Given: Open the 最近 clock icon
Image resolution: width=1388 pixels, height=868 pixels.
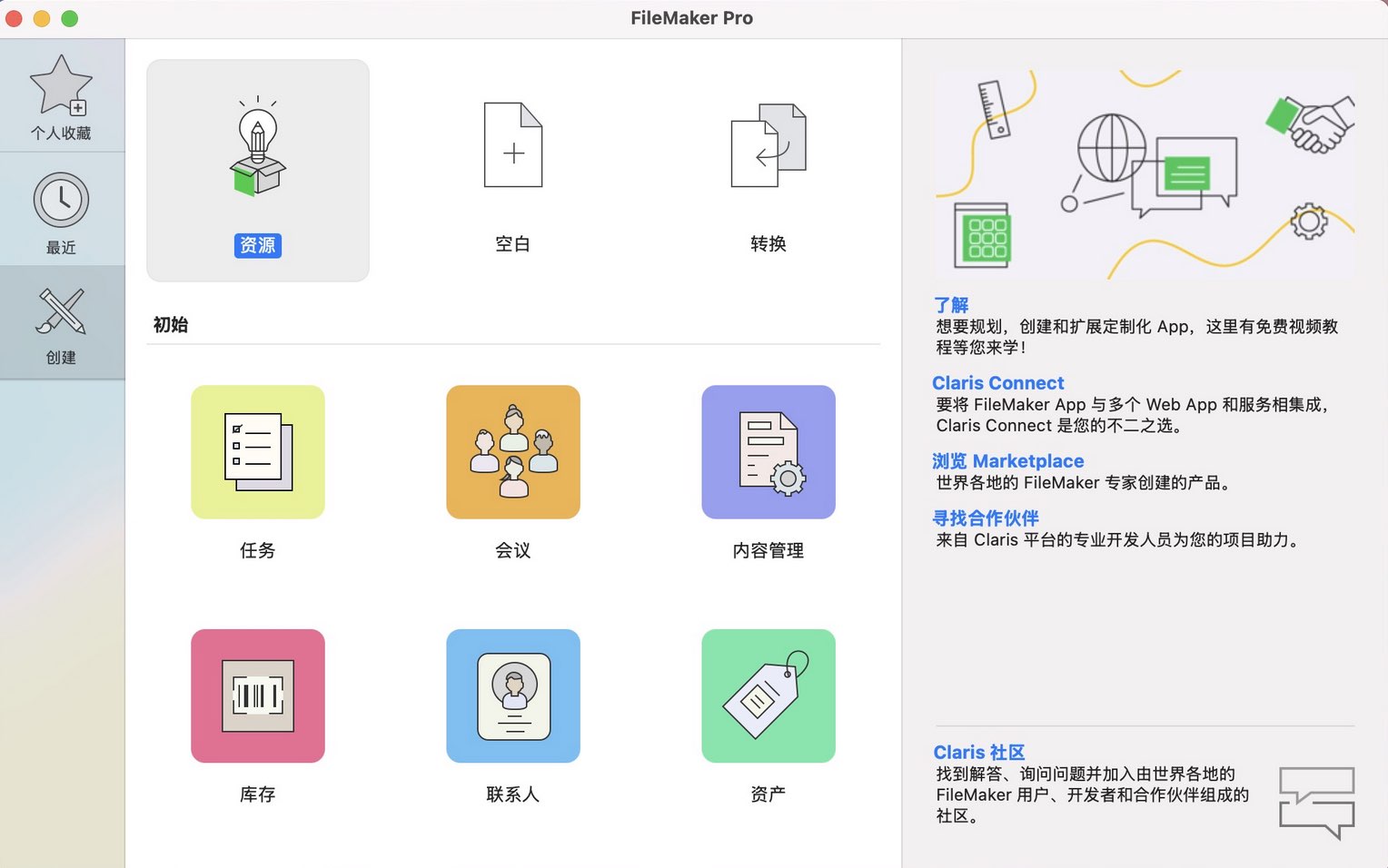Looking at the screenshot, I should click(61, 200).
